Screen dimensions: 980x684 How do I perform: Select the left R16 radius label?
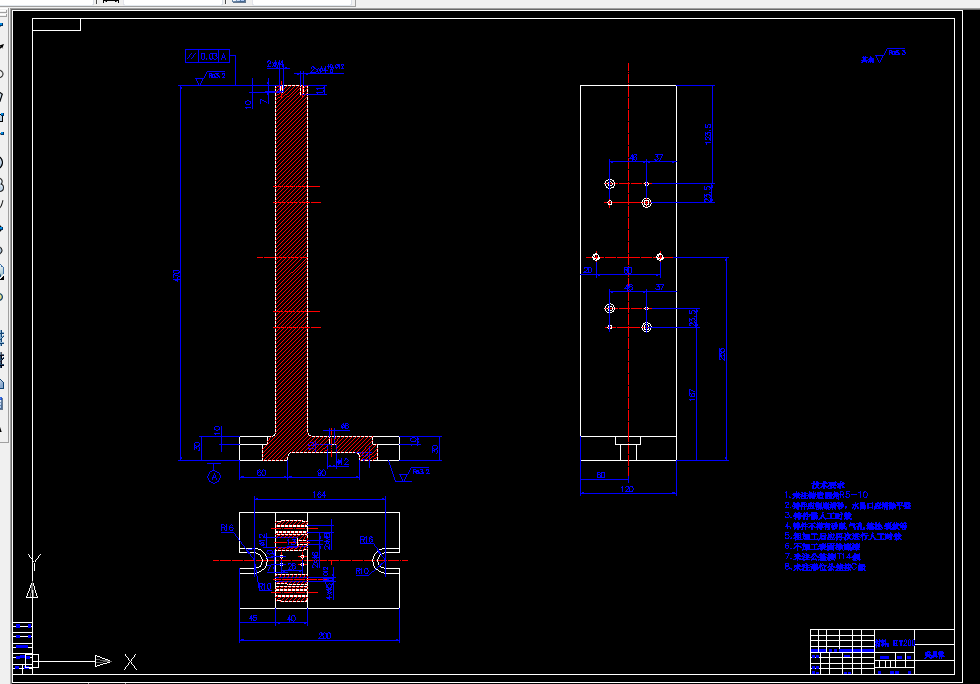pos(227,528)
